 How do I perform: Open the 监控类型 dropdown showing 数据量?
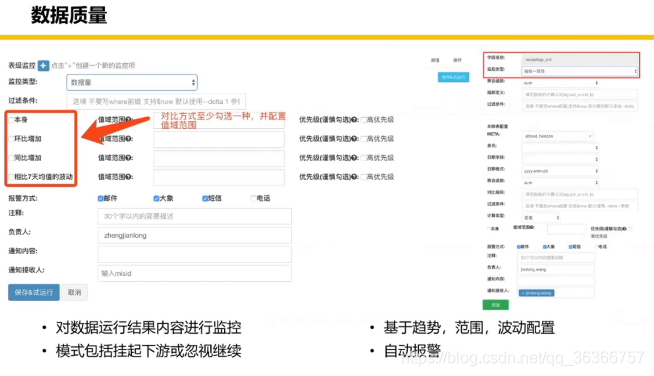(132, 83)
